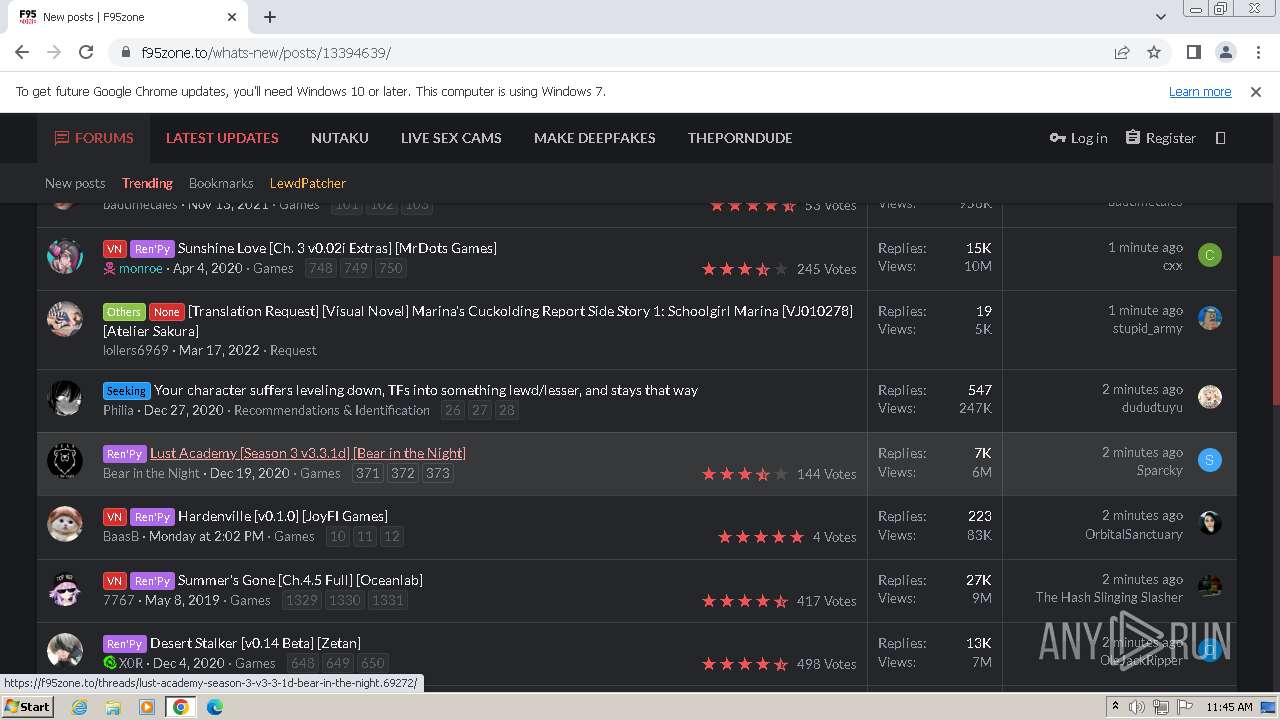Image resolution: width=1280 pixels, height=720 pixels.
Task: Click The Hash Slinging Slasher user link
Action: 1109,597
